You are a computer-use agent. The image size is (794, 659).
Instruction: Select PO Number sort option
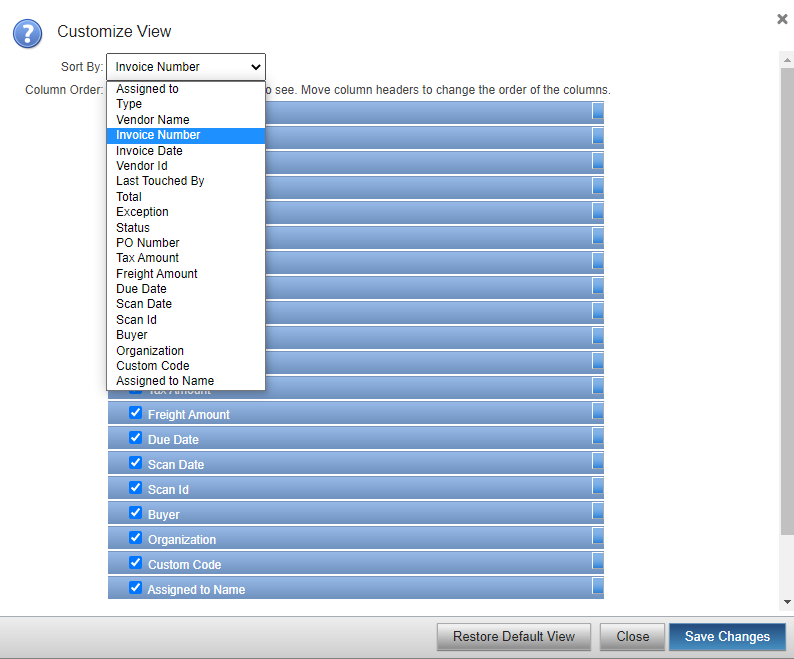click(x=148, y=243)
